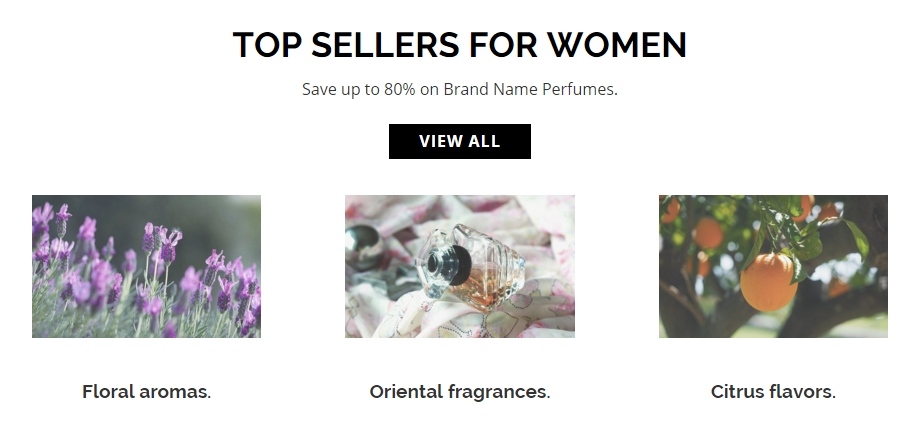920x445 pixels.
Task: Click the word "flavors" under the orange photo
Action: 798,392
